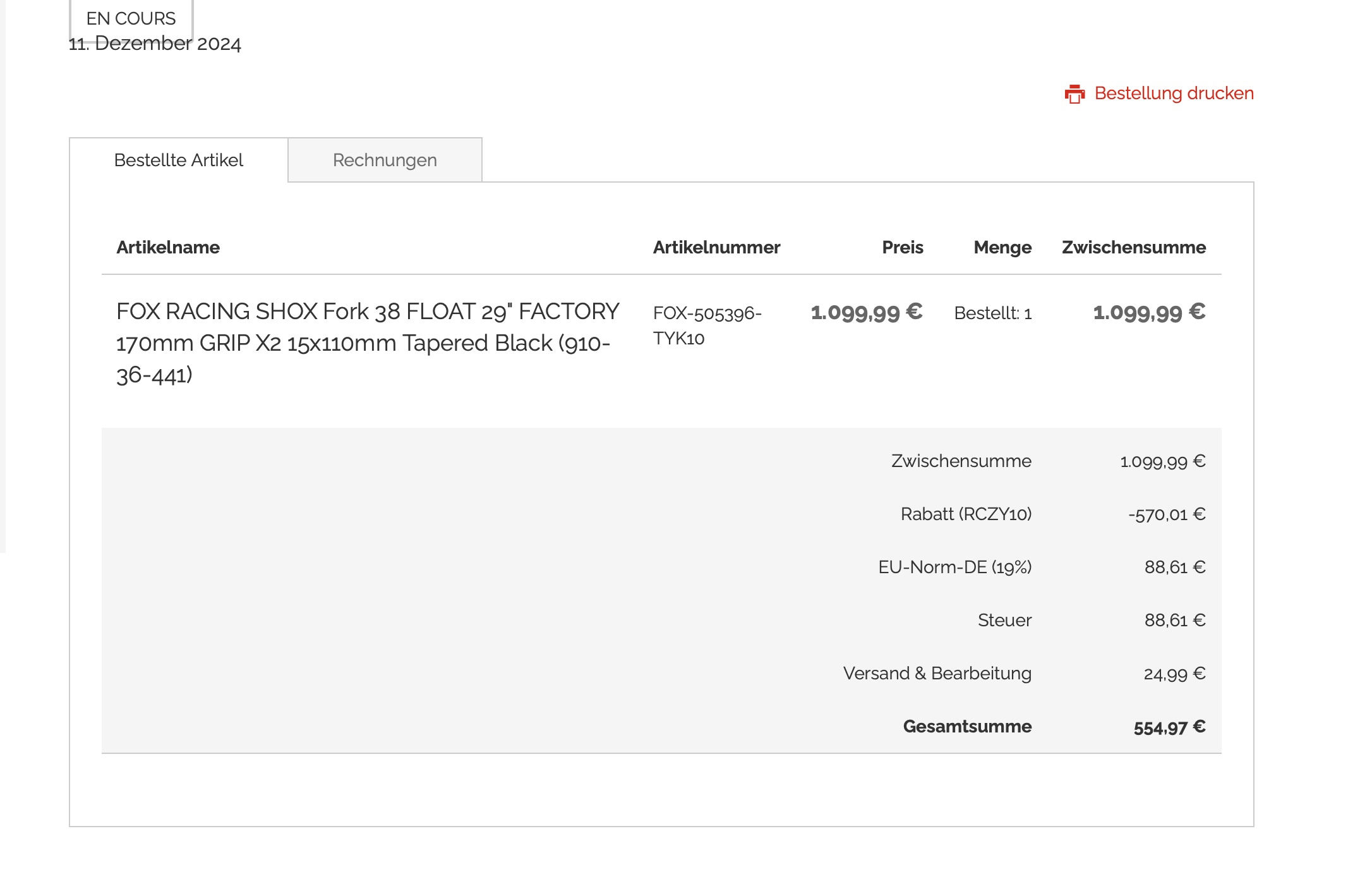Screen dimensions: 1372x874
Task: Click the order date 11. Dezember 2024
Action: 155,44
